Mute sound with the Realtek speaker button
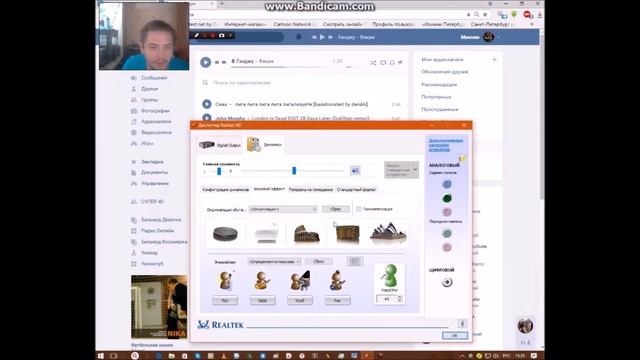640x360 pixels. tap(355, 171)
